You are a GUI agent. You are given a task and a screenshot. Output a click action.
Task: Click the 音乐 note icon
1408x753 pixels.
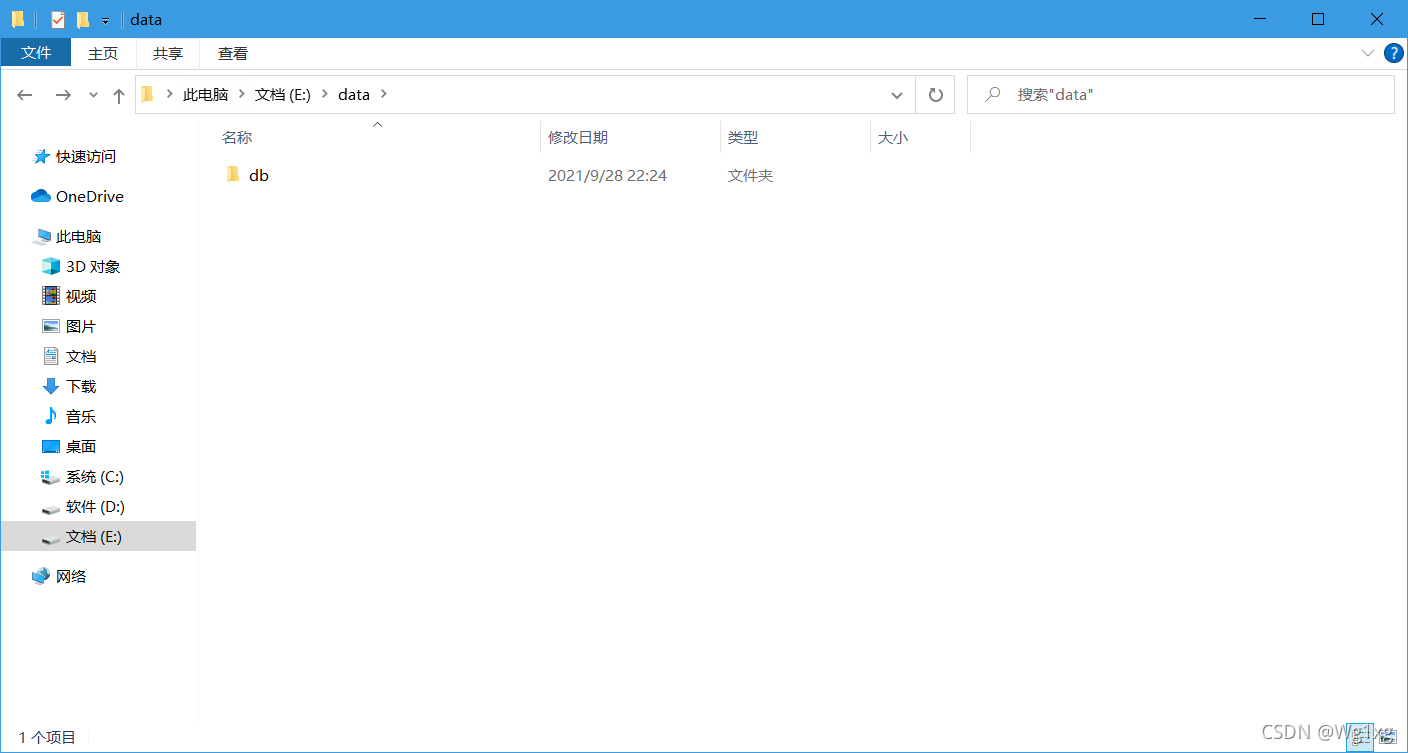click(x=51, y=416)
